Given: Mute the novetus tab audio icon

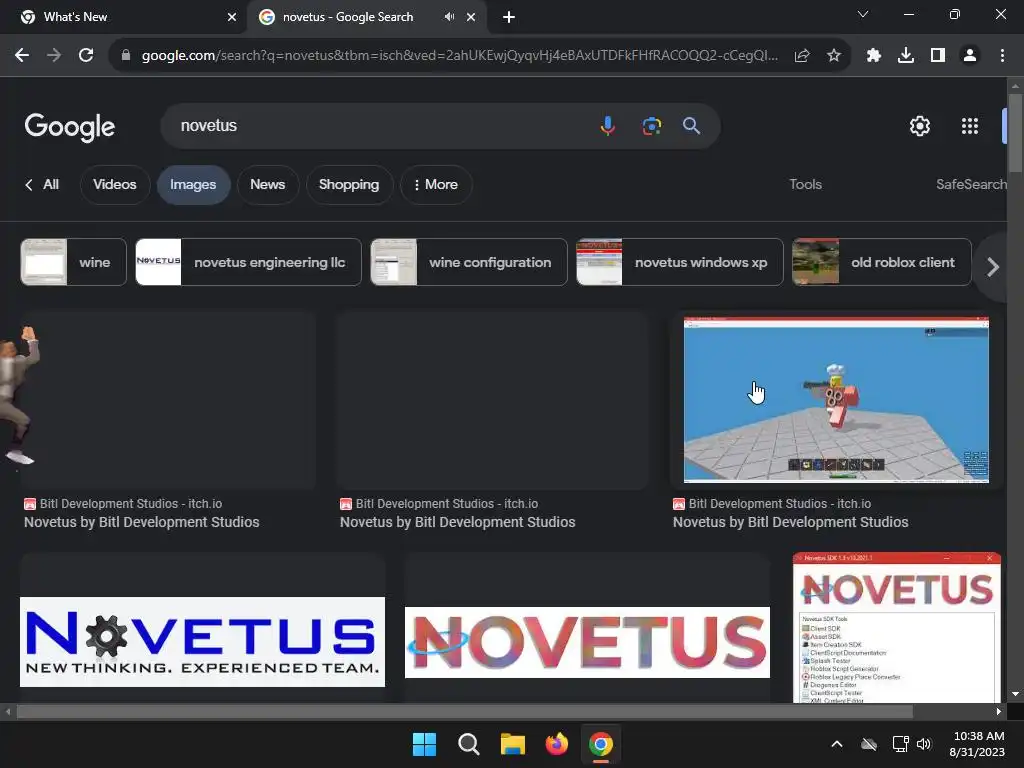Looking at the screenshot, I should [x=449, y=17].
